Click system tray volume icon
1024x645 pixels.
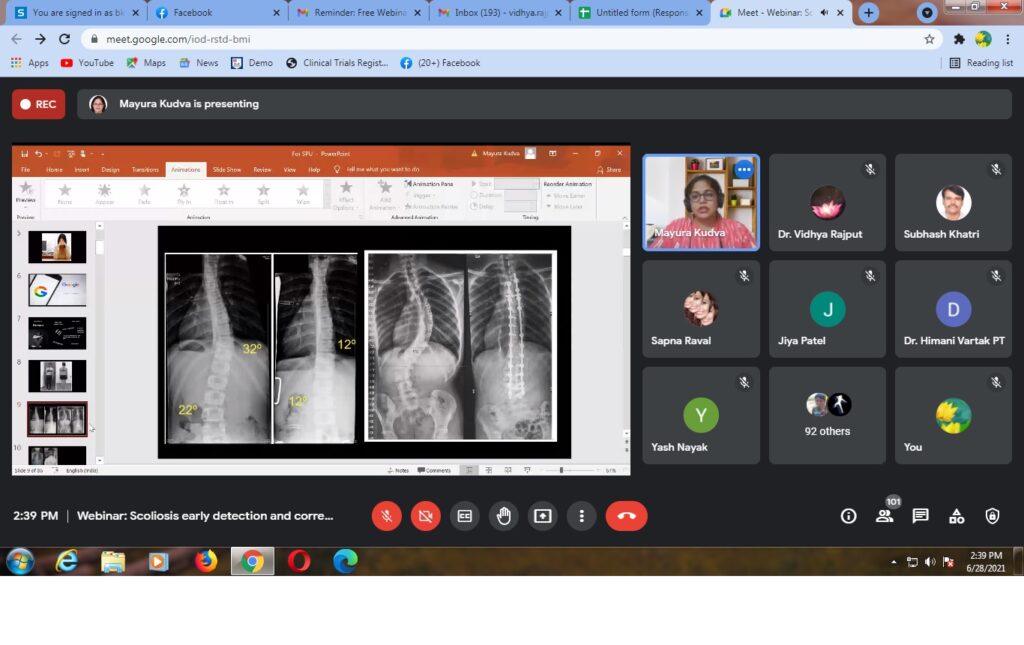(x=930, y=562)
